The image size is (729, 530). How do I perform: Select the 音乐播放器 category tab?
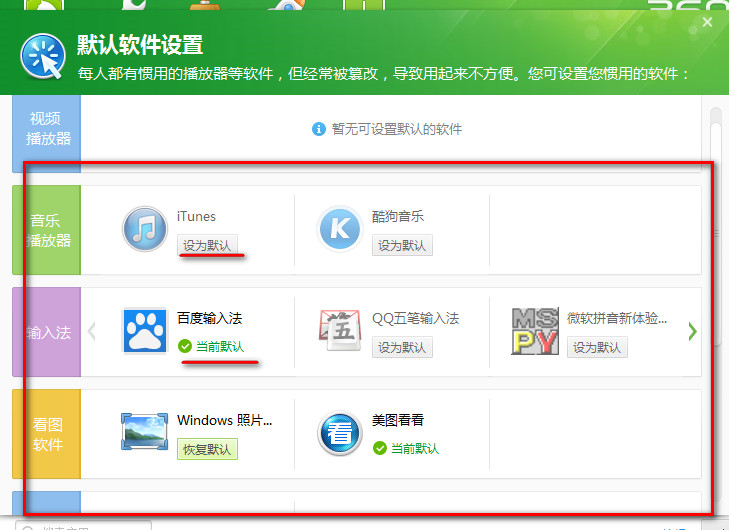tap(46, 230)
